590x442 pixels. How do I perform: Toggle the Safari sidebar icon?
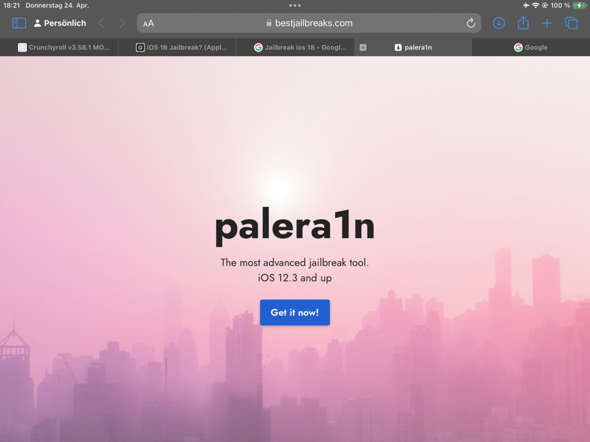pos(19,23)
